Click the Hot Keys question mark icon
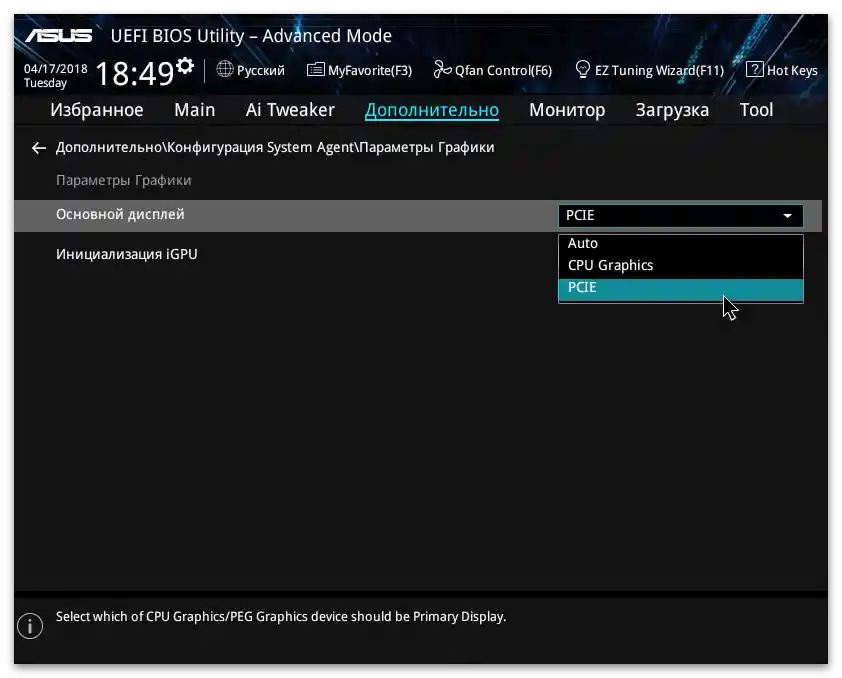Screen dimensions: 842x678 (x=754, y=69)
